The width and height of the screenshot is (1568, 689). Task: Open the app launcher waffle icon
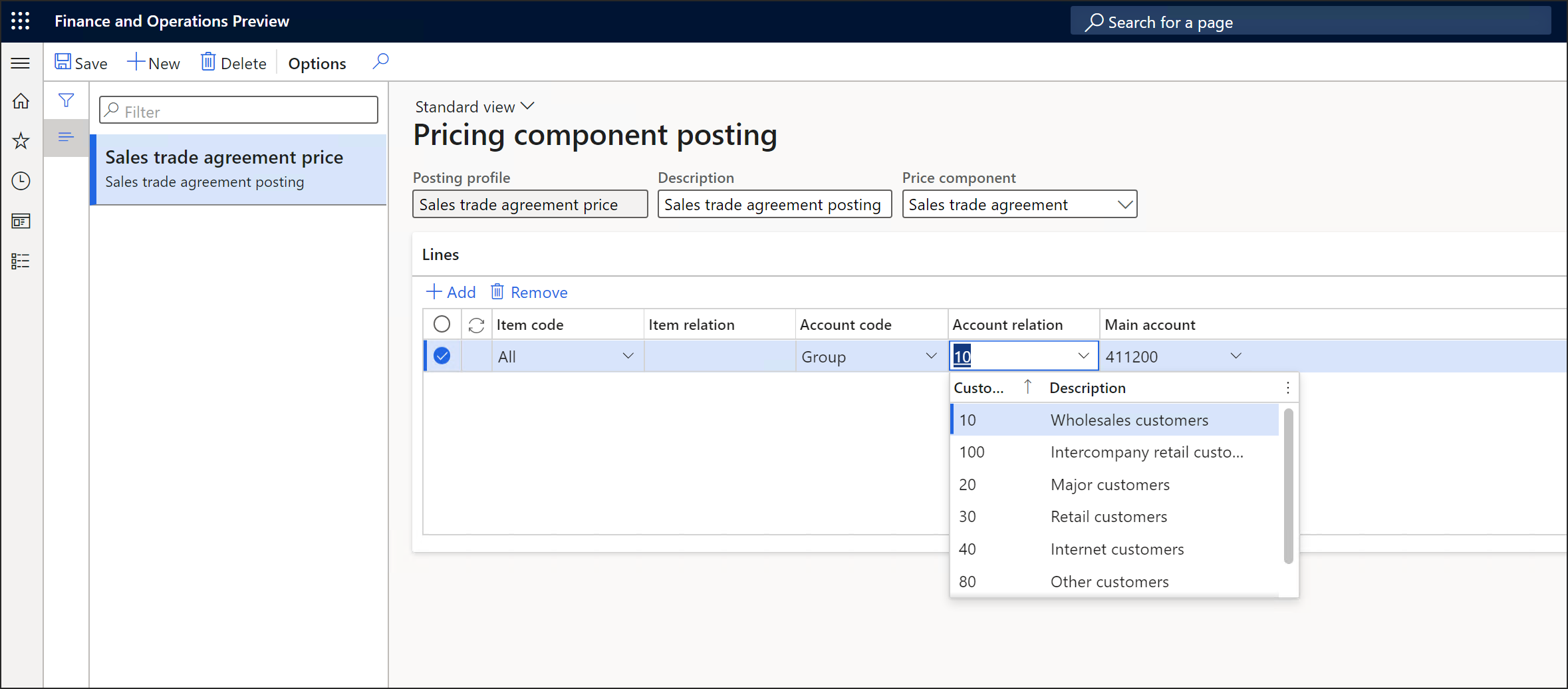(21, 21)
